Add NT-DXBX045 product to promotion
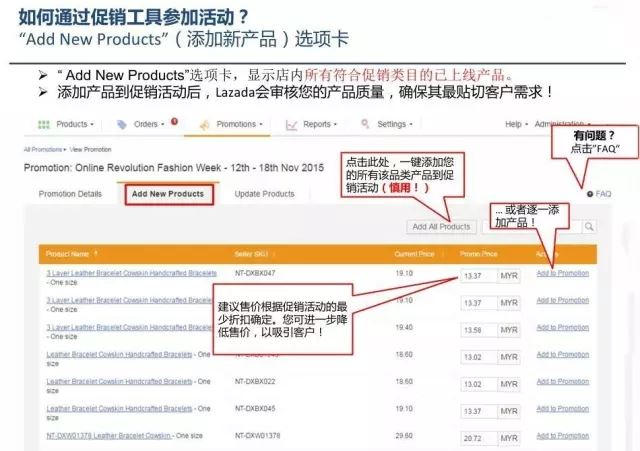640x451 pixels. pos(562,409)
